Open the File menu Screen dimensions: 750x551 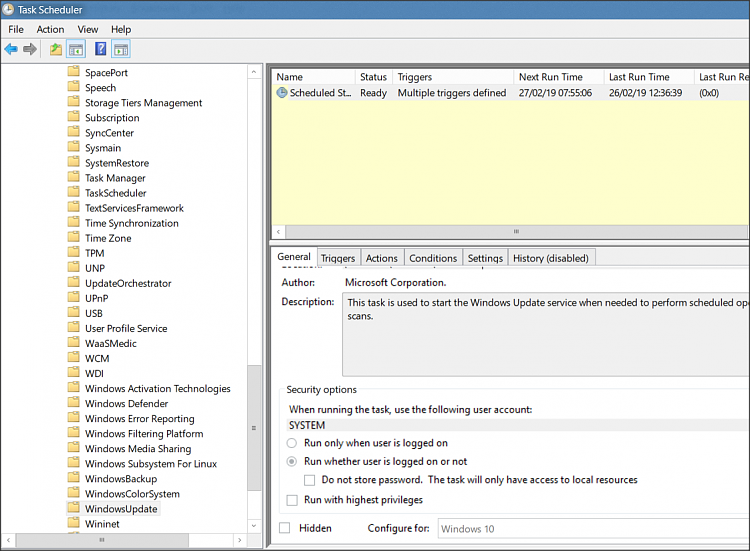pyautogui.click(x=16, y=29)
